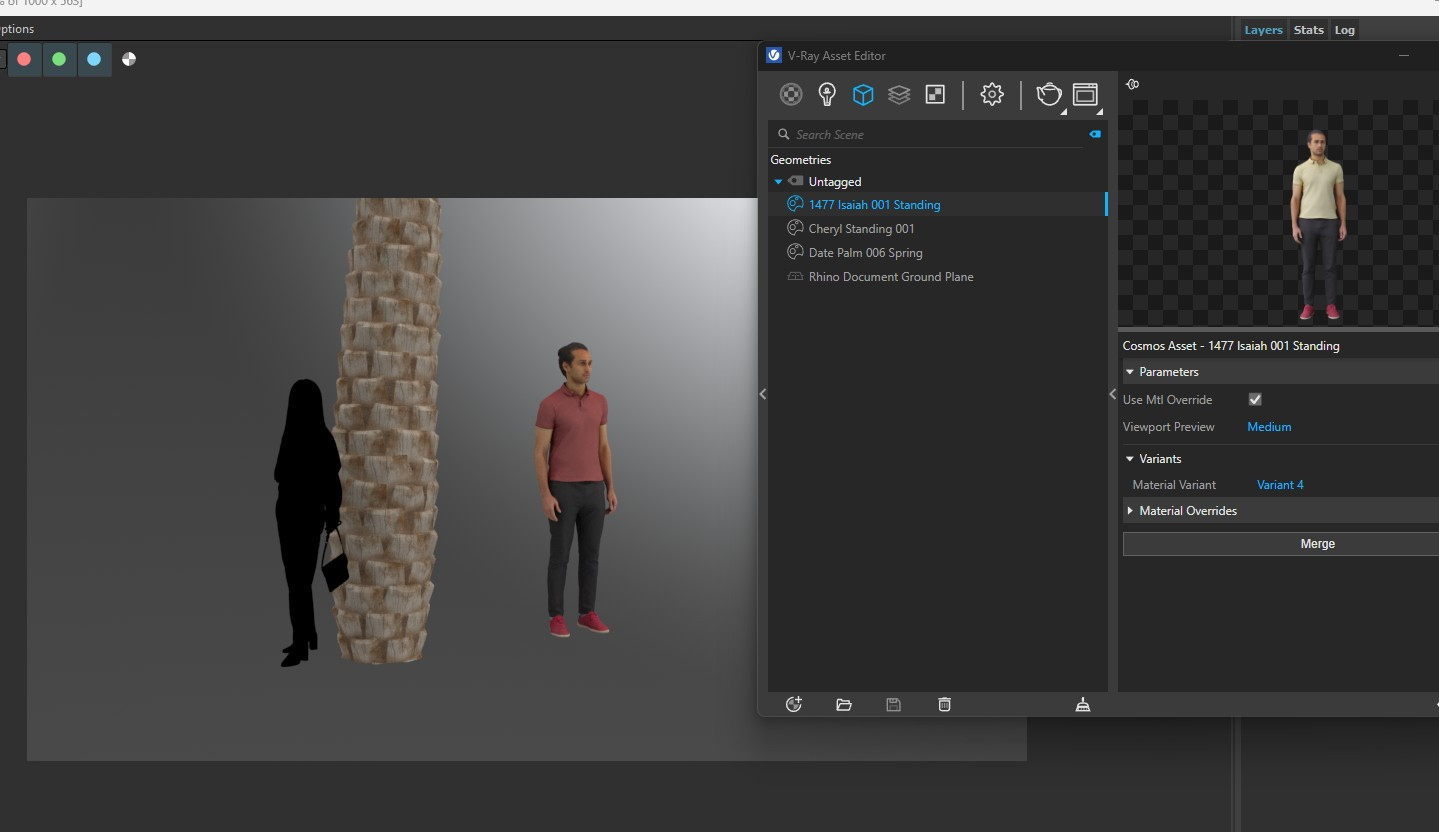
Task: Switch to the Stats tab
Action: [1308, 30]
